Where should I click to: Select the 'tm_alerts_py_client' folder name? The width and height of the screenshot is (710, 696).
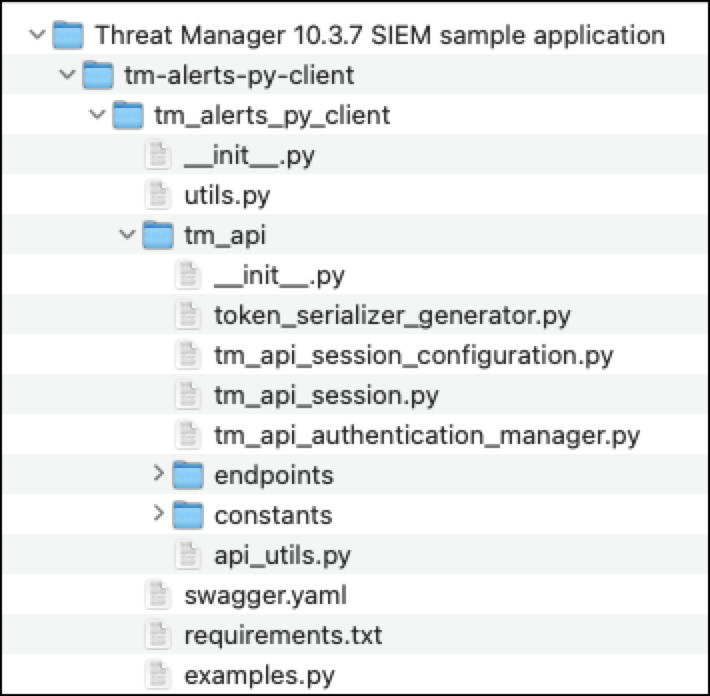[272, 115]
